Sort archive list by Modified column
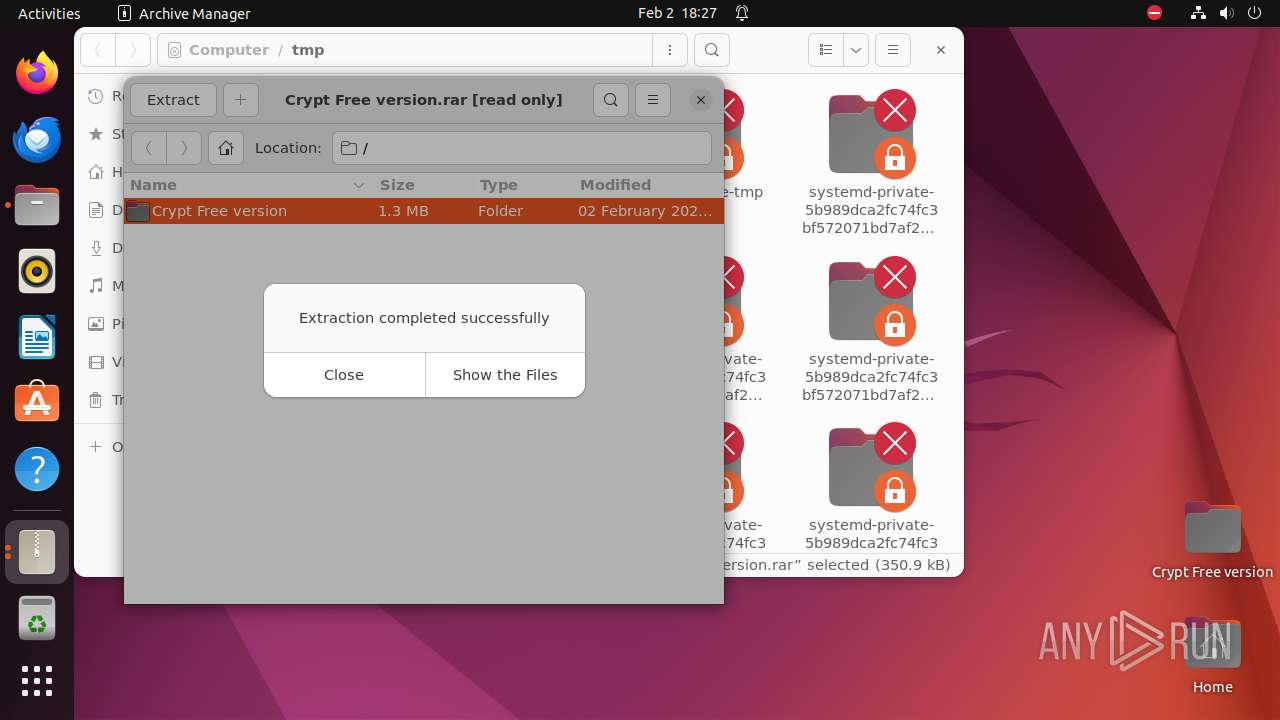 [x=648, y=185]
